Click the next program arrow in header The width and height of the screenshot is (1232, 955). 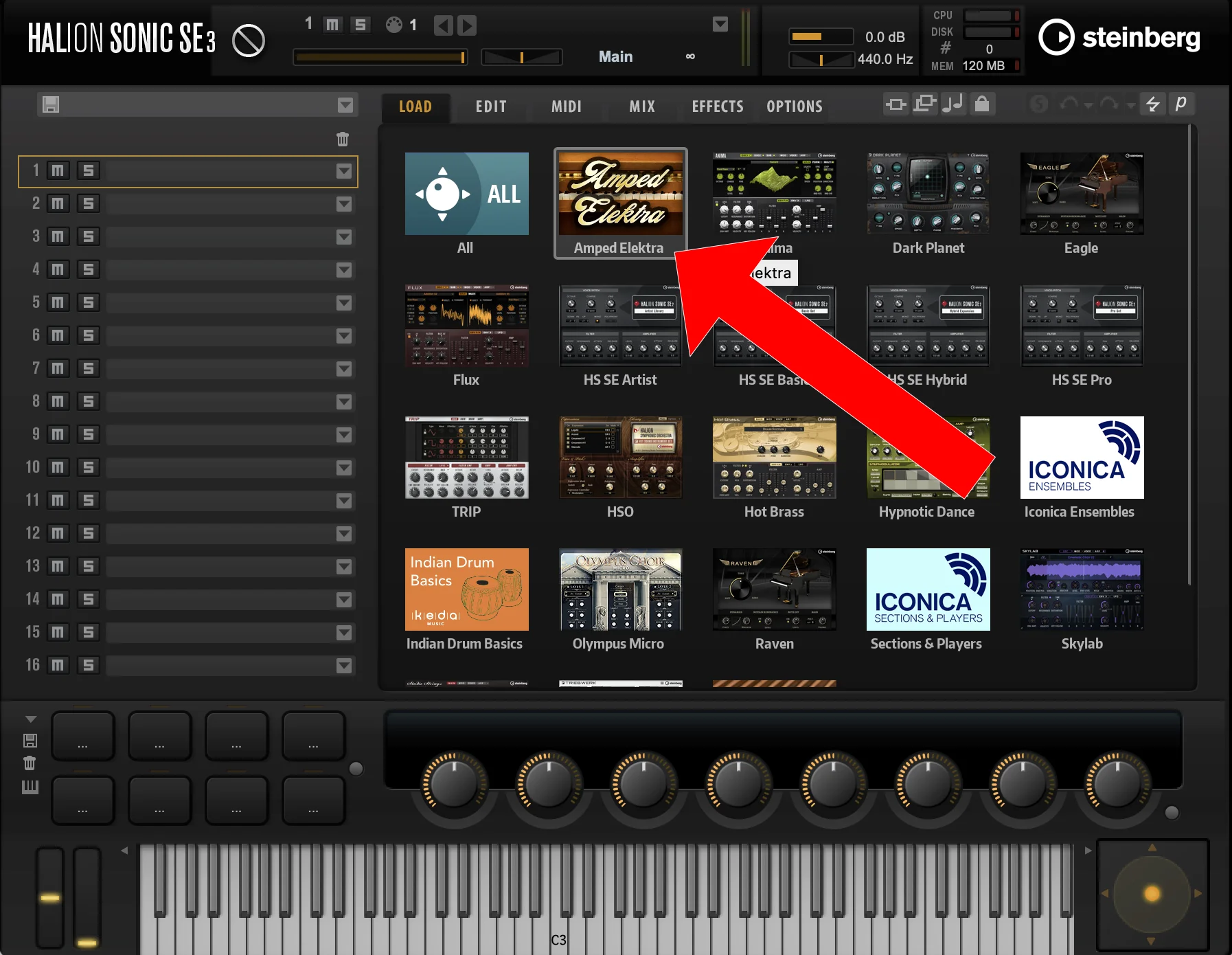[x=467, y=25]
